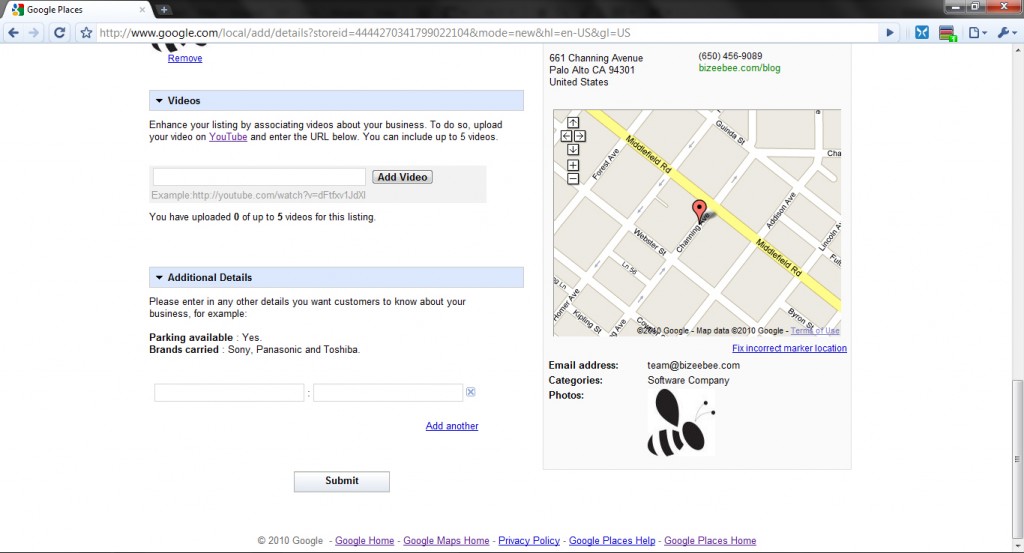This screenshot has width=1024, height=553.
Task: Click Fix incorrect marker location
Action: pyautogui.click(x=789, y=348)
